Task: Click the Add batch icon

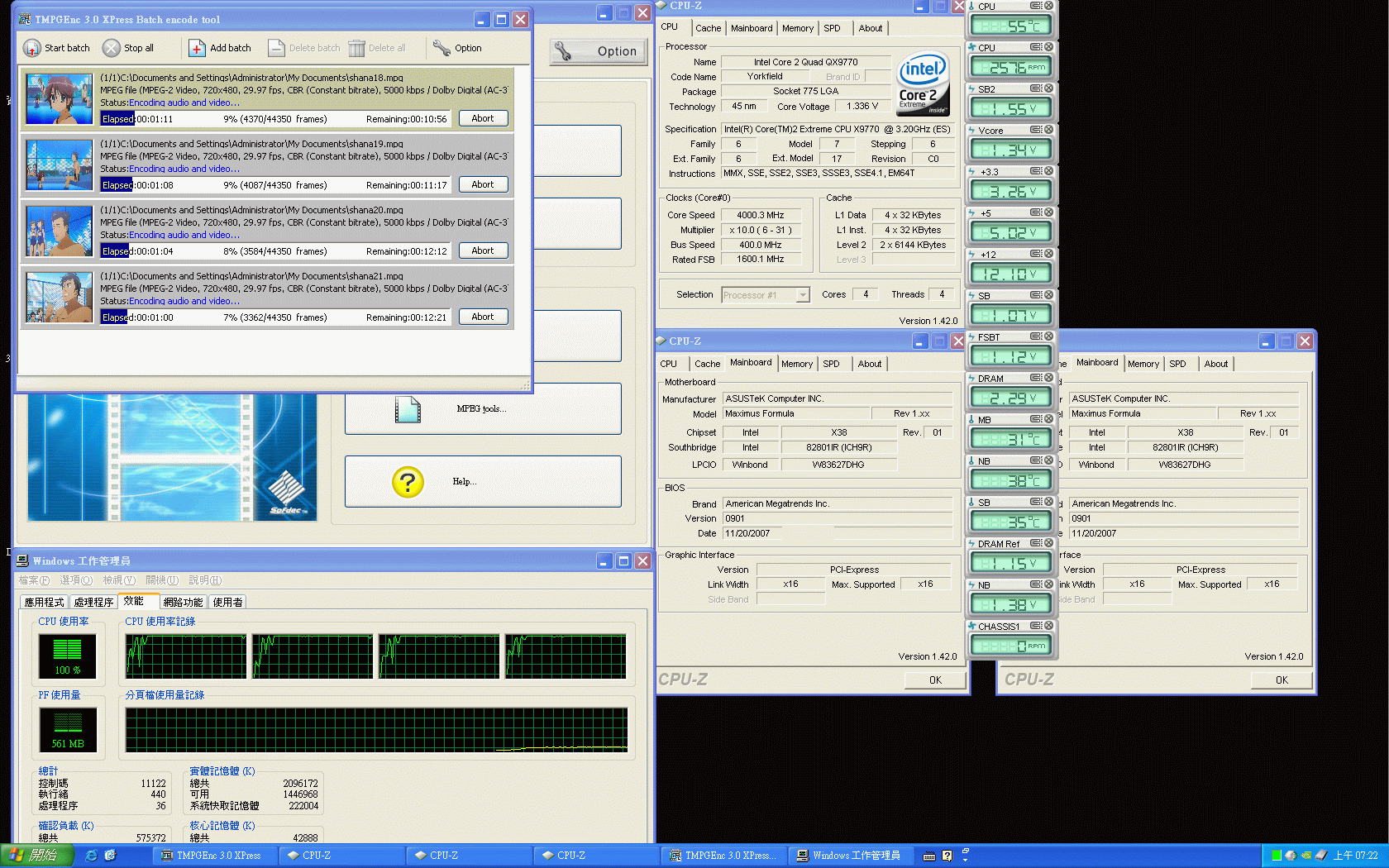Action: 197,48
